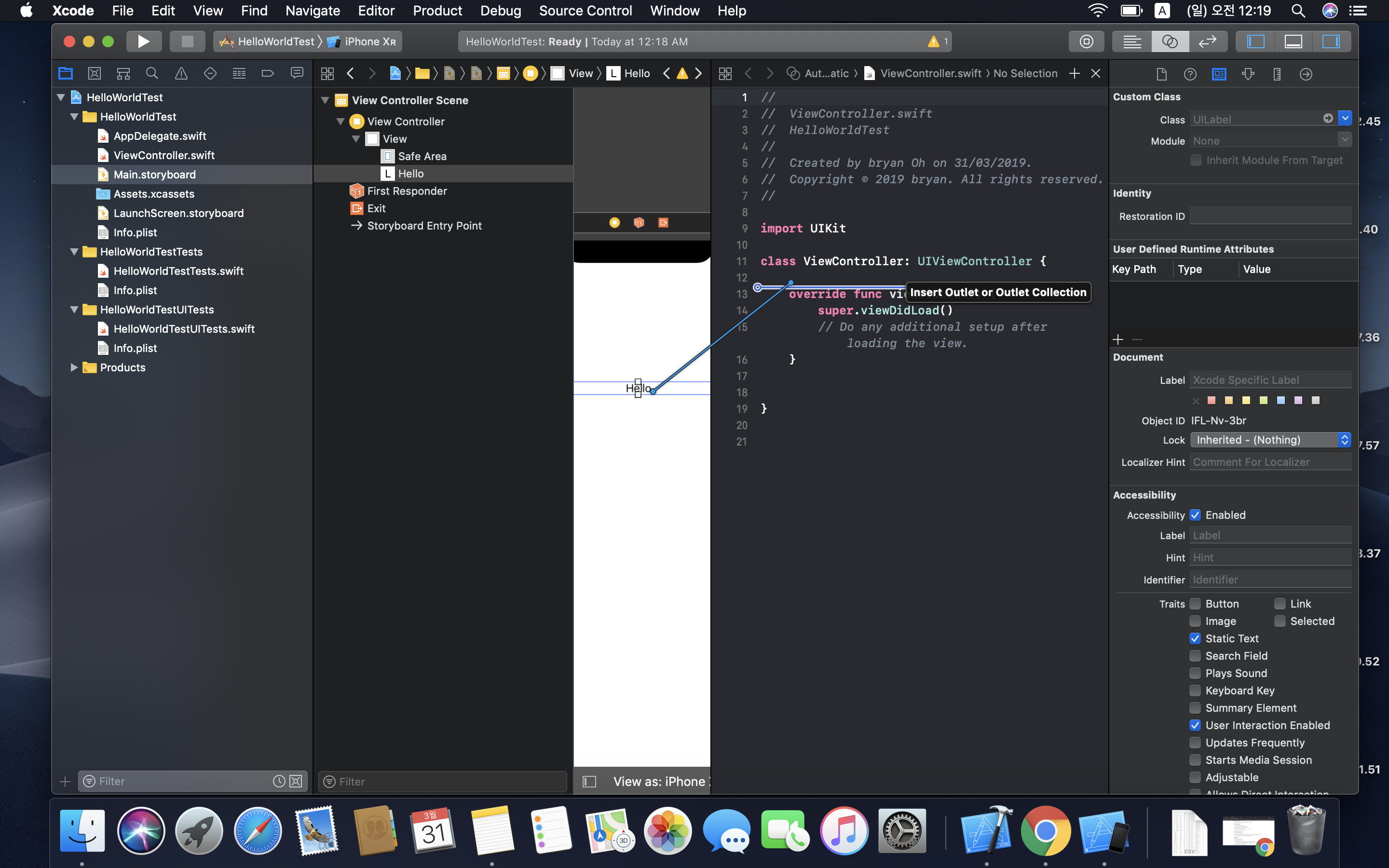Click the Run (play) button
Image resolution: width=1389 pixels, height=868 pixels.
coord(144,41)
